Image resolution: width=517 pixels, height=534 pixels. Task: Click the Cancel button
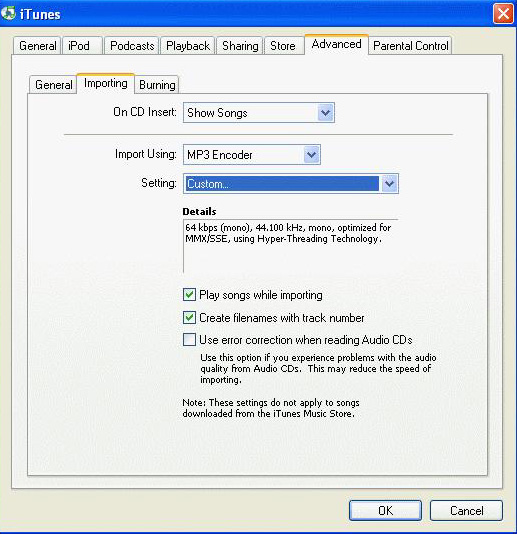click(x=466, y=510)
